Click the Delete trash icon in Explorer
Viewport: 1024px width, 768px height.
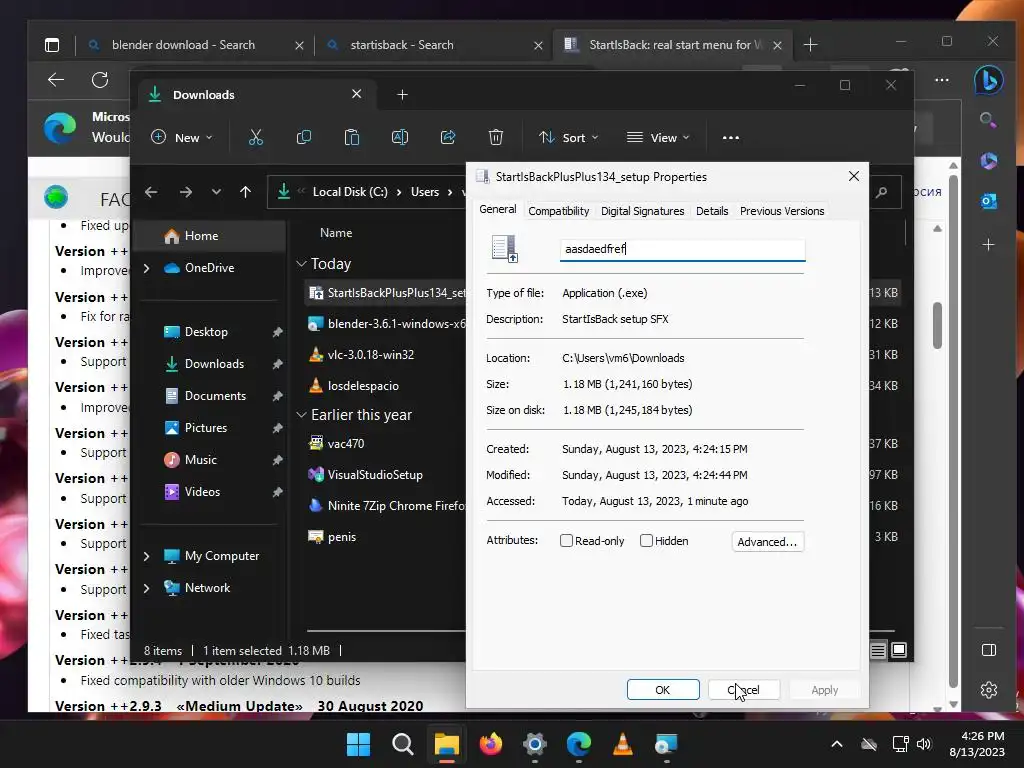(496, 137)
